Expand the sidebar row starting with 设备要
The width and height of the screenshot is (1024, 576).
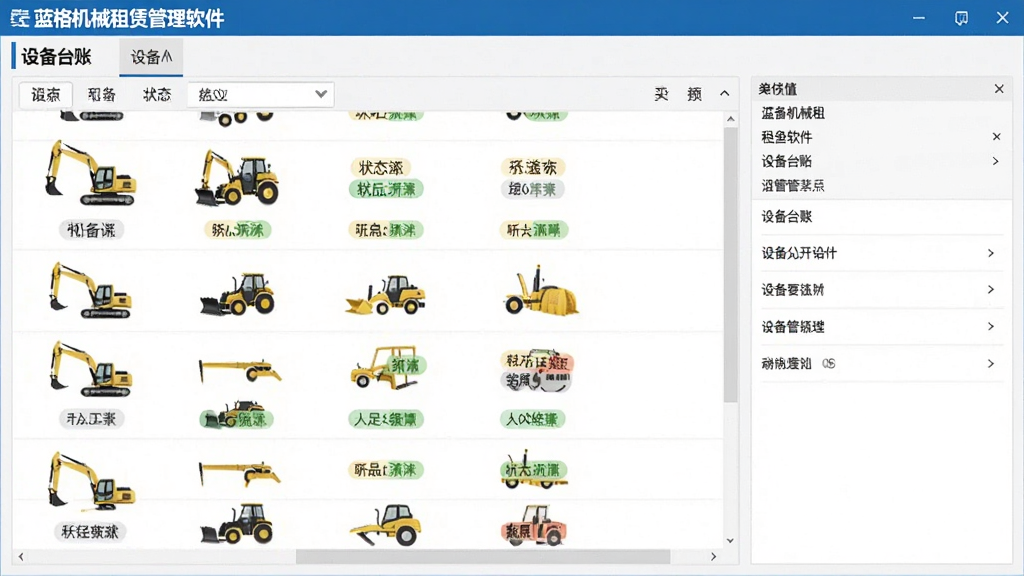pyautogui.click(x=991, y=289)
